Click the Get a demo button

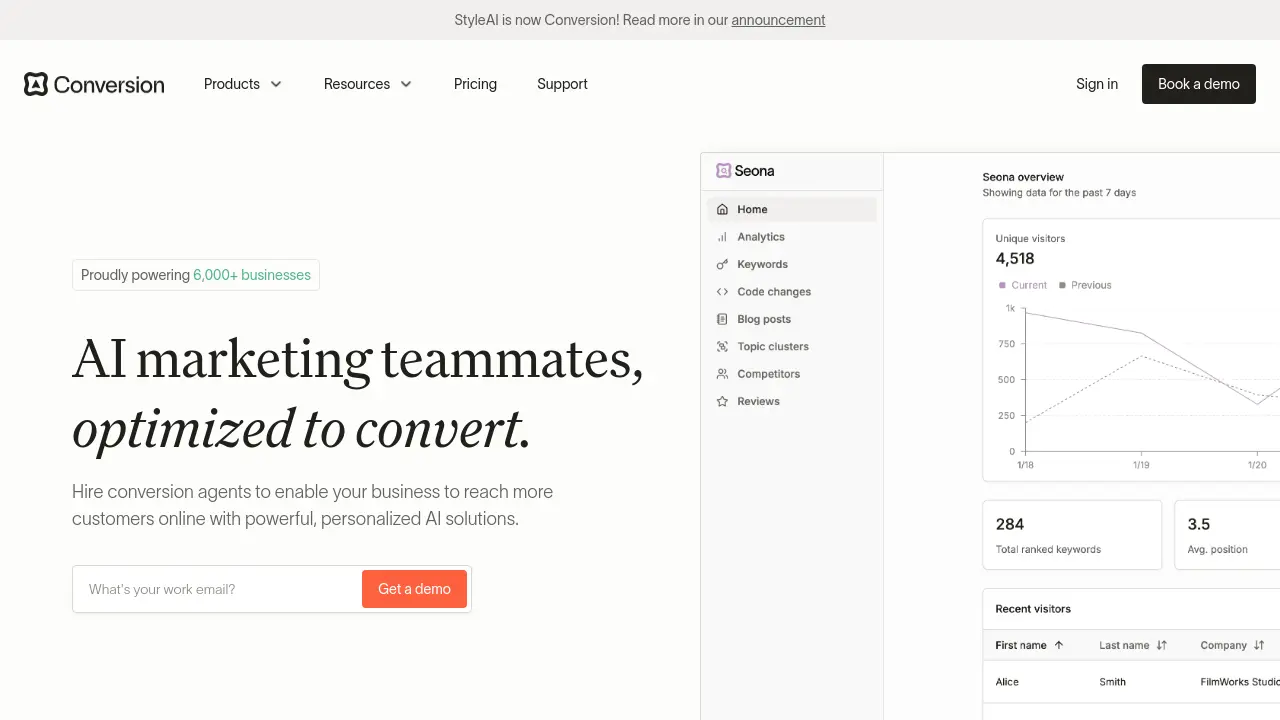pyautogui.click(x=414, y=589)
